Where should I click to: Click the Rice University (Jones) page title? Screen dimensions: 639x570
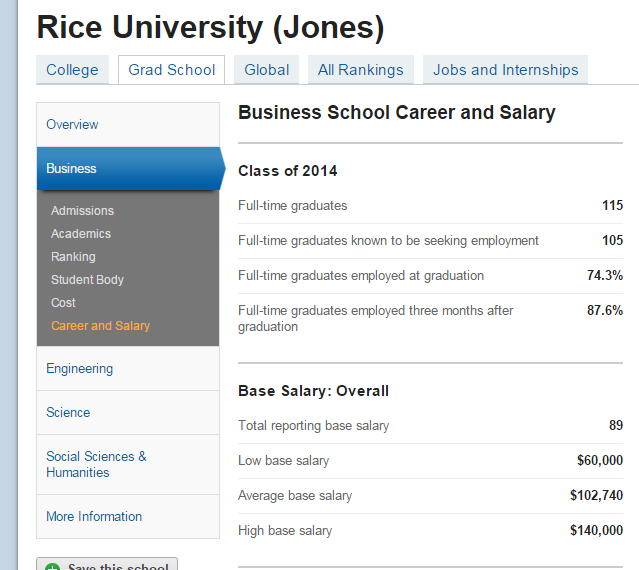click(x=210, y=27)
